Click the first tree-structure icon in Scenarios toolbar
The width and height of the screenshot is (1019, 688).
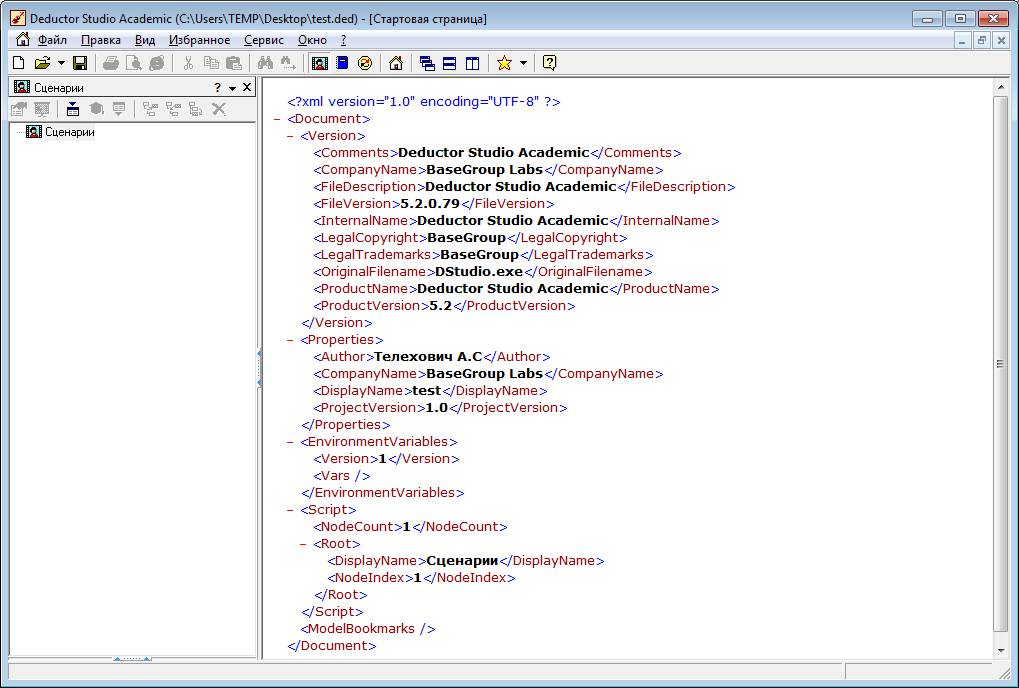point(150,109)
